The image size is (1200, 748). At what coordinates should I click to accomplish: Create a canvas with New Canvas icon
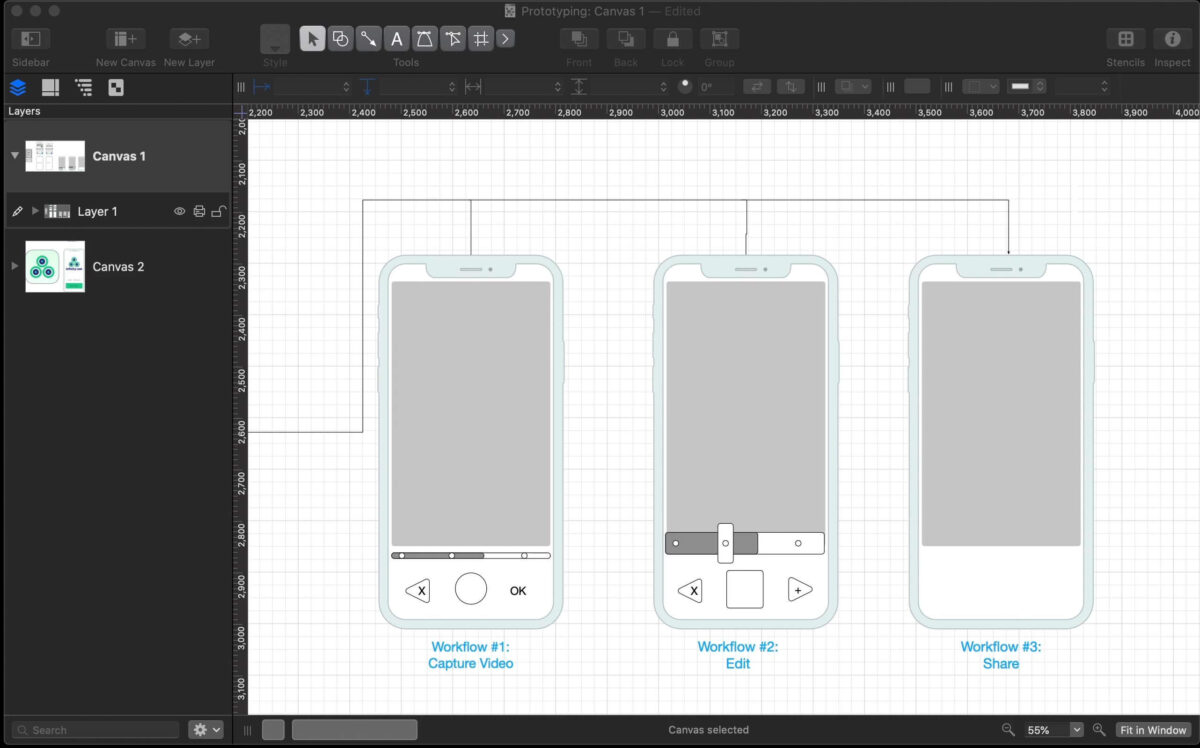pyautogui.click(x=124, y=40)
